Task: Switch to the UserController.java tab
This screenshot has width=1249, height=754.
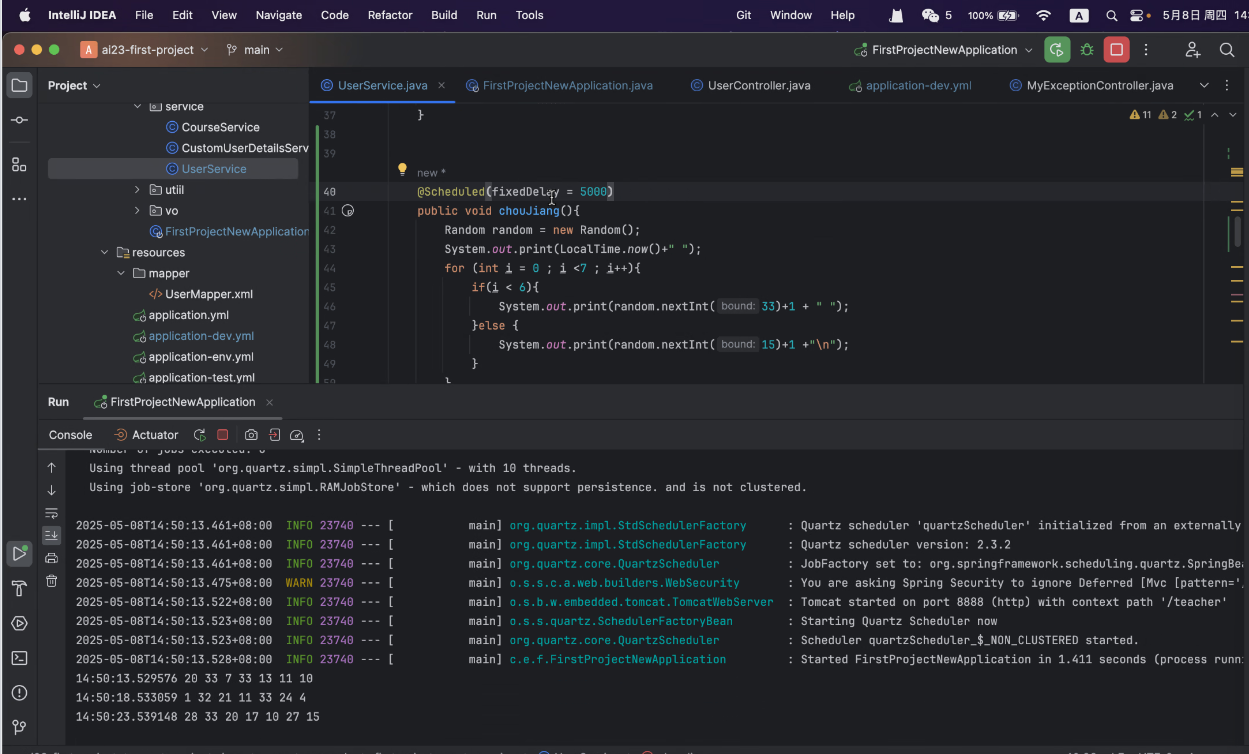Action: (751, 85)
